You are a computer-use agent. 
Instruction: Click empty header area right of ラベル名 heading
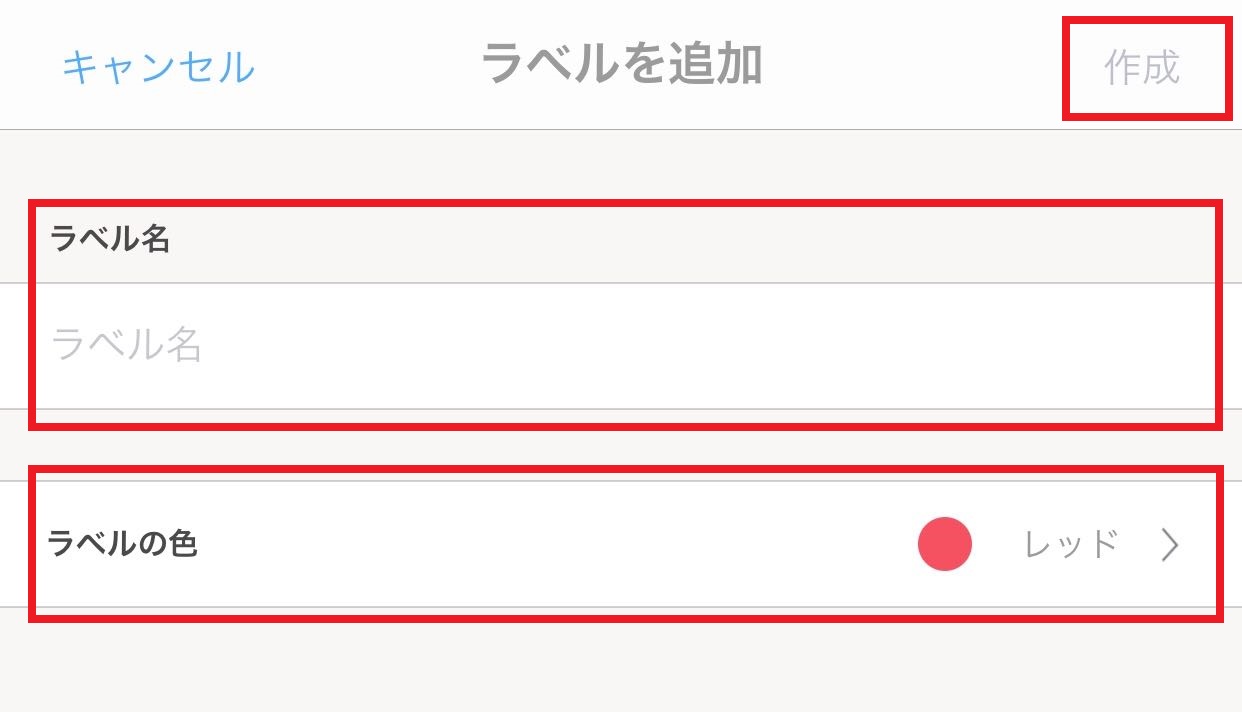[700, 240]
